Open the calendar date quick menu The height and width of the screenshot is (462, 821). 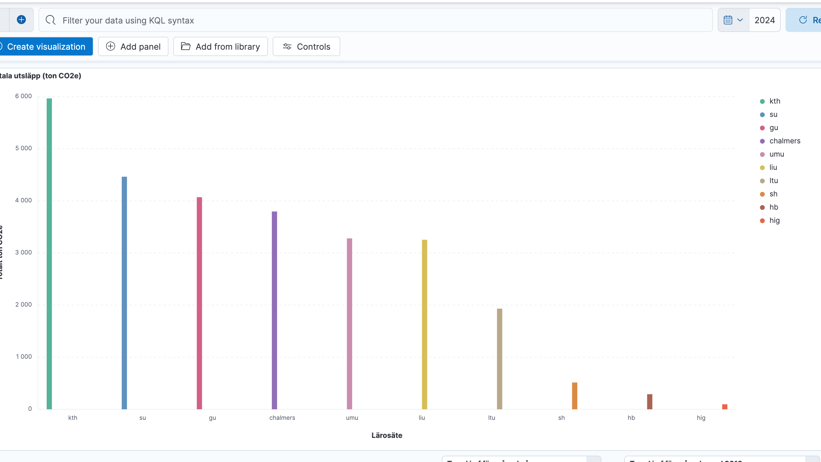(733, 20)
